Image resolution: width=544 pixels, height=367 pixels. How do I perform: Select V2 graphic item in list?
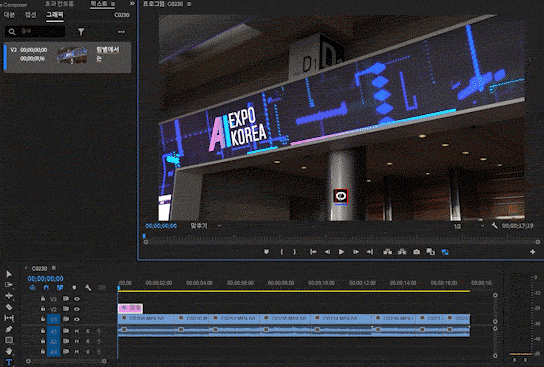tap(67, 57)
